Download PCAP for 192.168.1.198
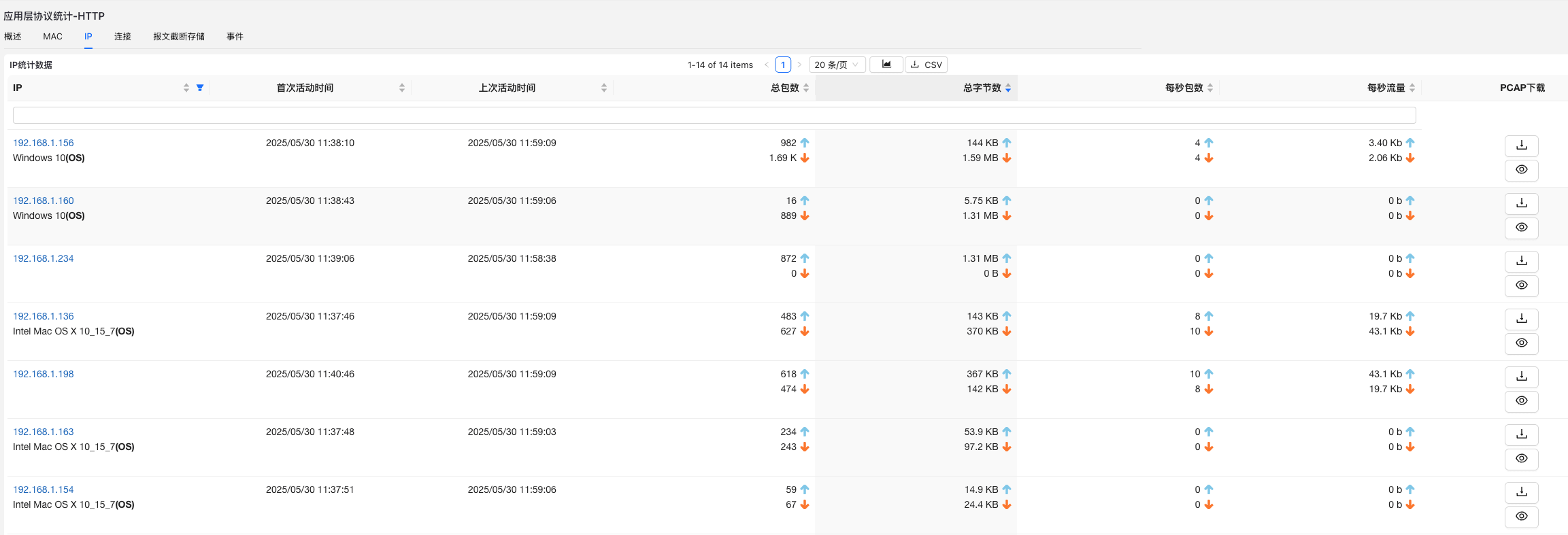Viewport: 1568px width, 535px height. point(1521,377)
